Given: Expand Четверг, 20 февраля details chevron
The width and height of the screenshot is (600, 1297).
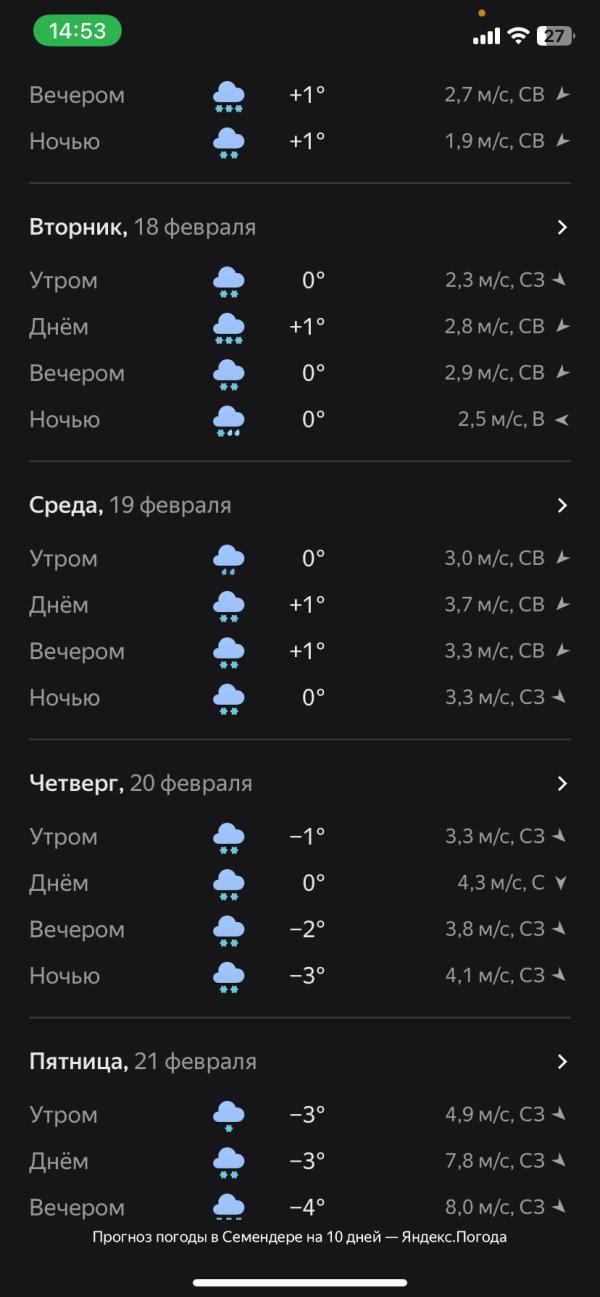Looking at the screenshot, I should tap(562, 784).
